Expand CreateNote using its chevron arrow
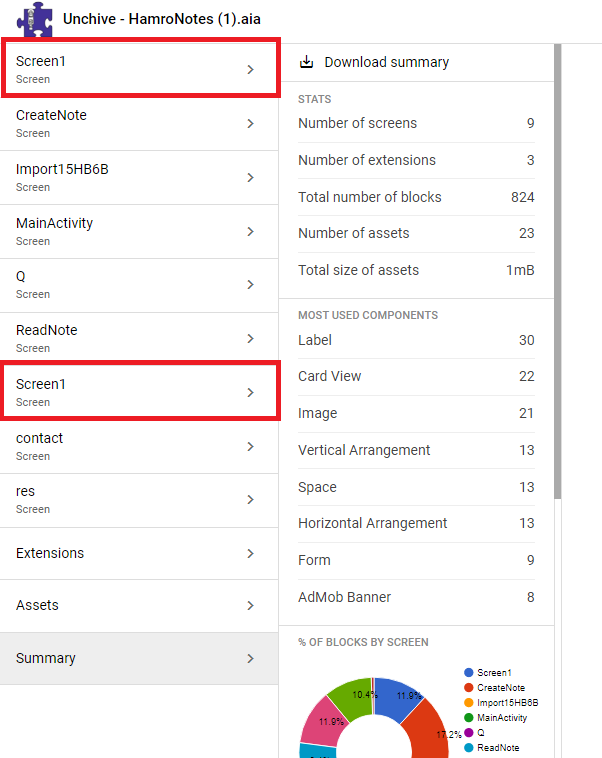This screenshot has width=602, height=758. point(250,124)
